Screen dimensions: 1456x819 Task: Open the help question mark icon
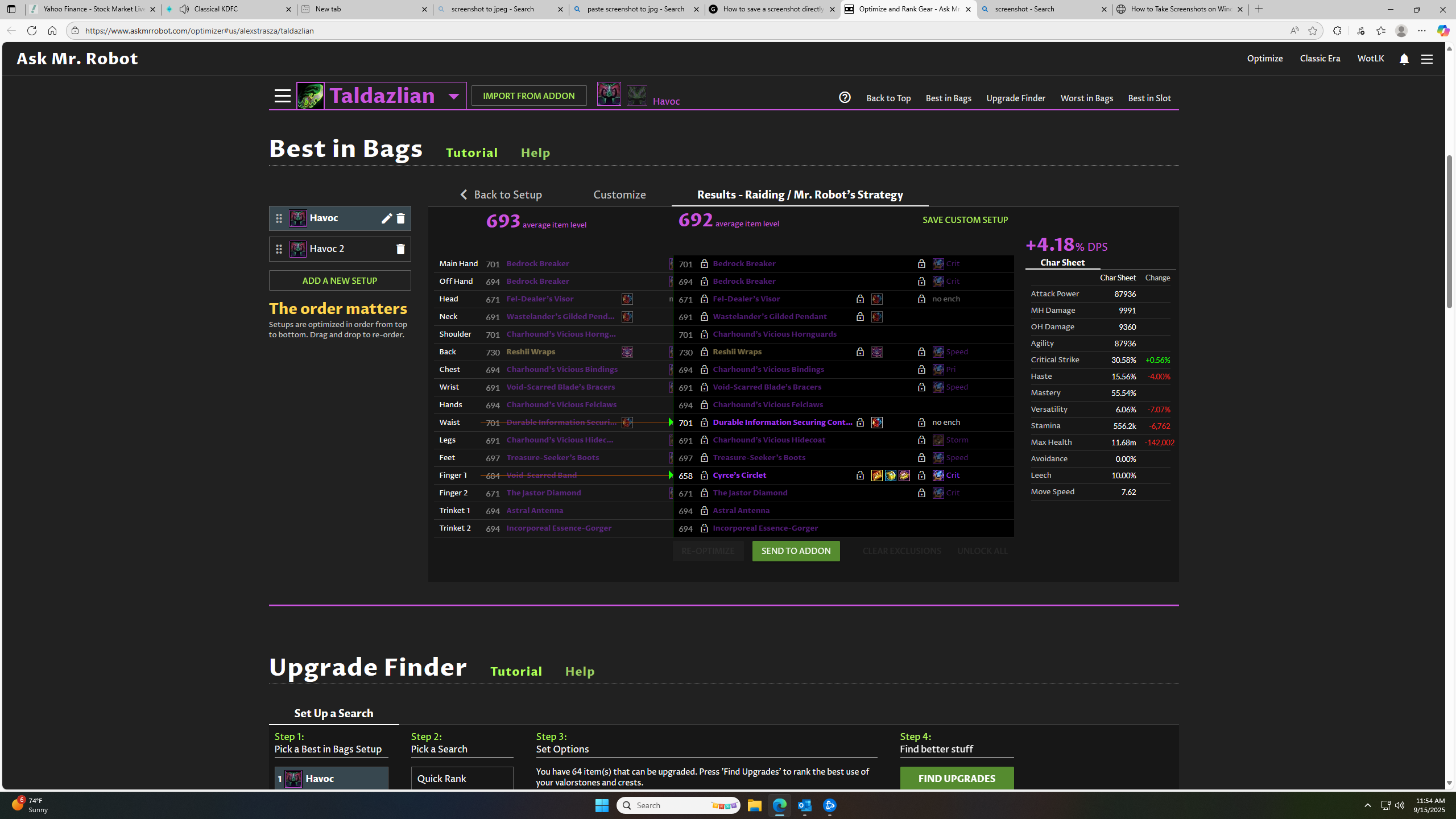(845, 98)
